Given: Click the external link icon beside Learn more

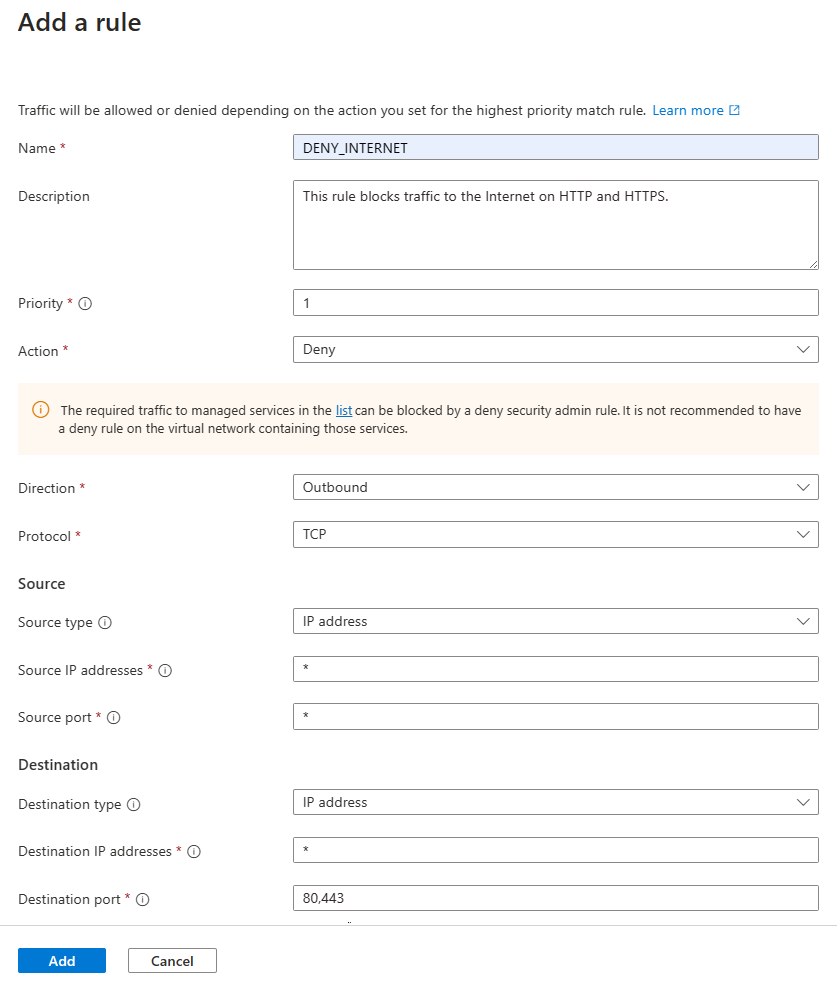Looking at the screenshot, I should (735, 110).
